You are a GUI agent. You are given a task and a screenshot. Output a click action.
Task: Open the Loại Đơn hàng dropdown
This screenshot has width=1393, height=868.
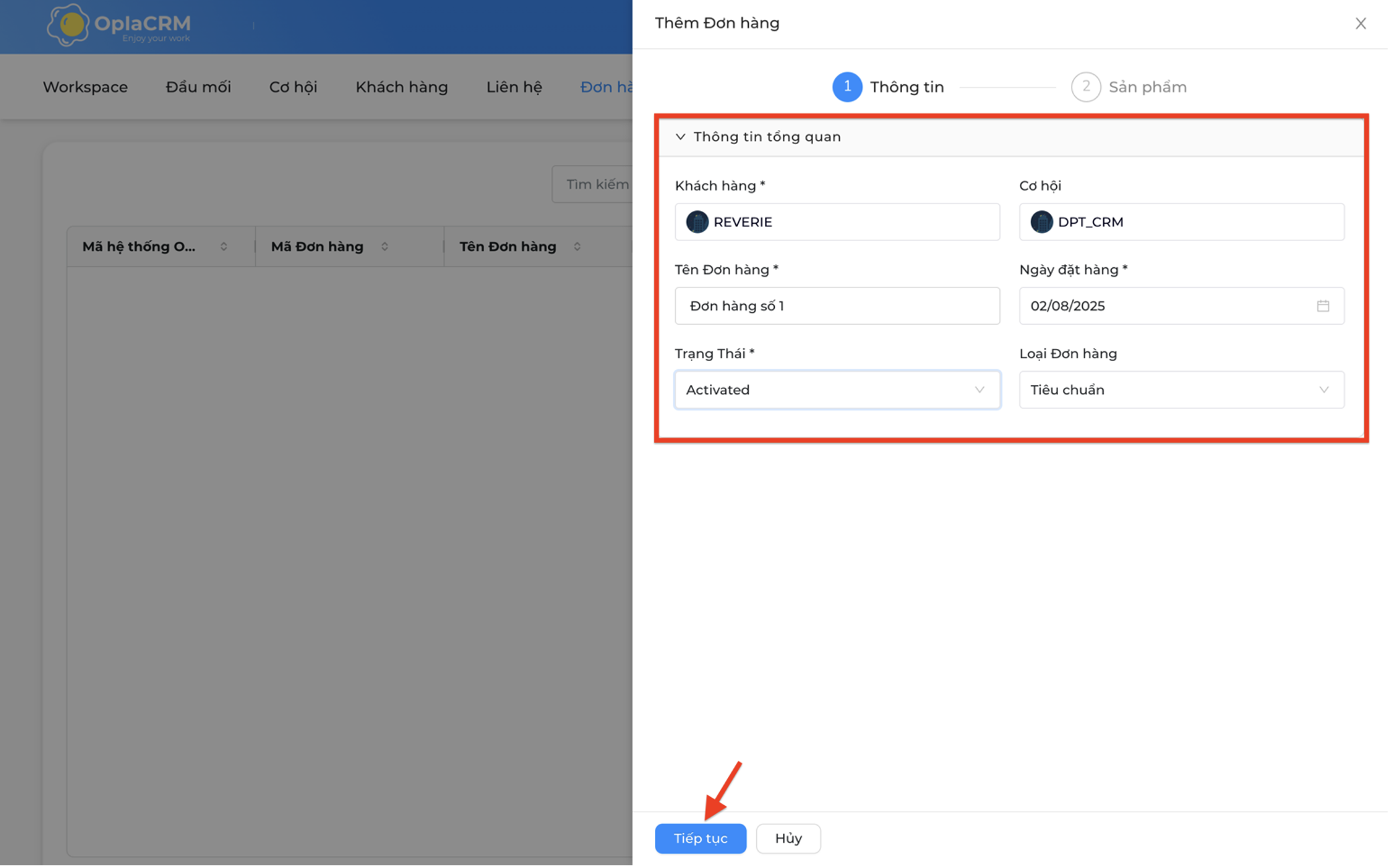1181,390
